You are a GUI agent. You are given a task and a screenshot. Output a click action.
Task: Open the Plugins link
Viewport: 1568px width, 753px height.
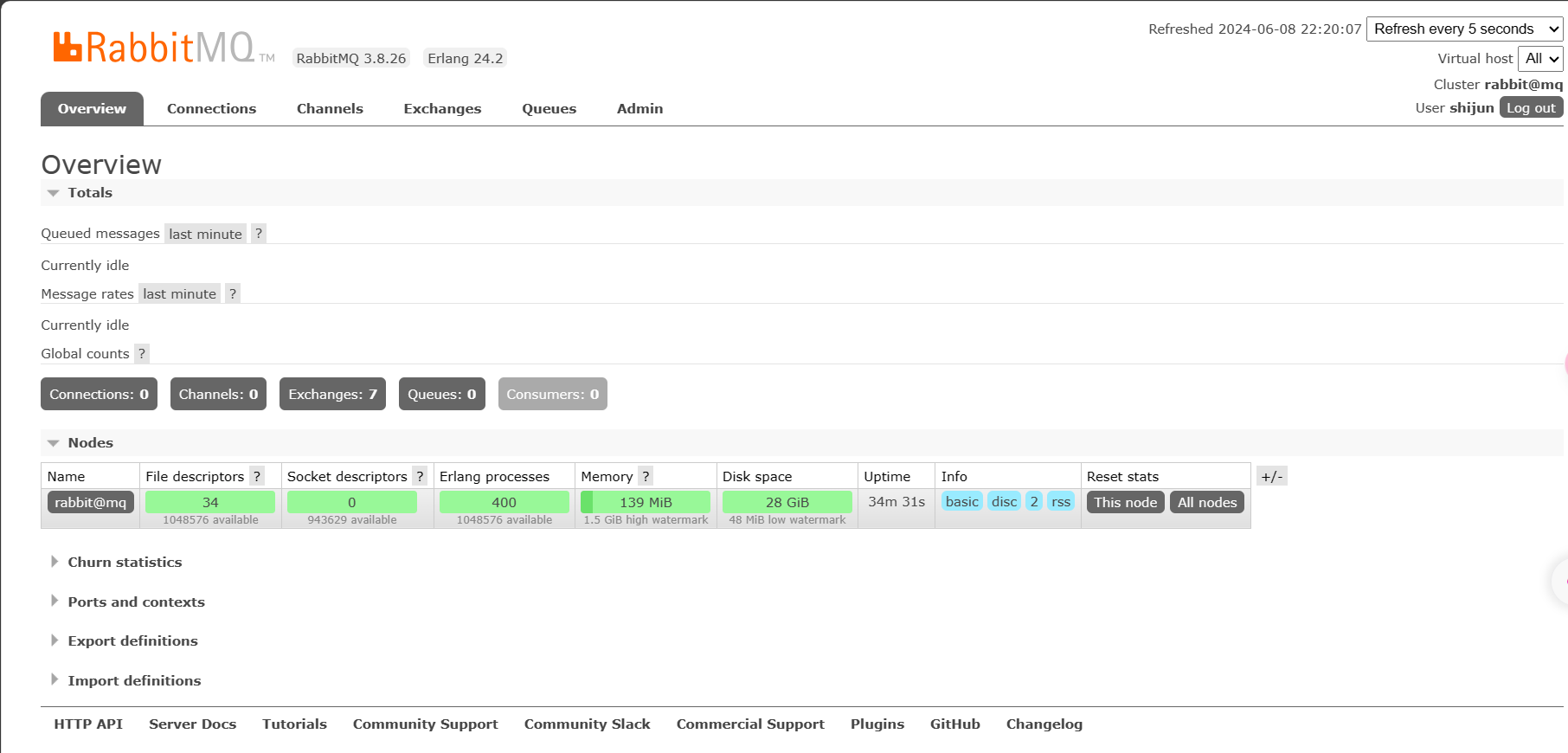click(x=877, y=724)
